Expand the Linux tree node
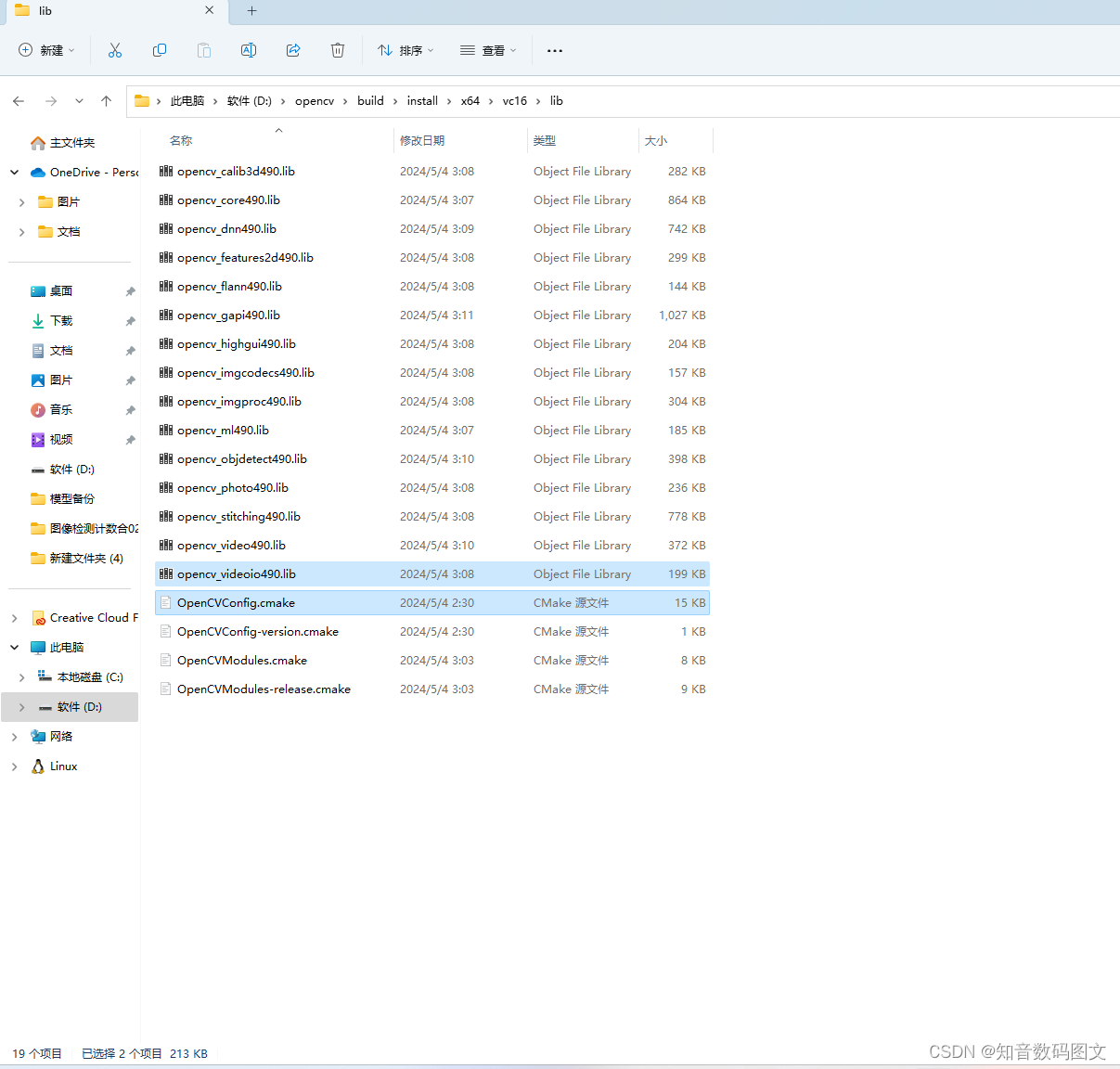Screen dimensions: 1120x1069 (15, 766)
